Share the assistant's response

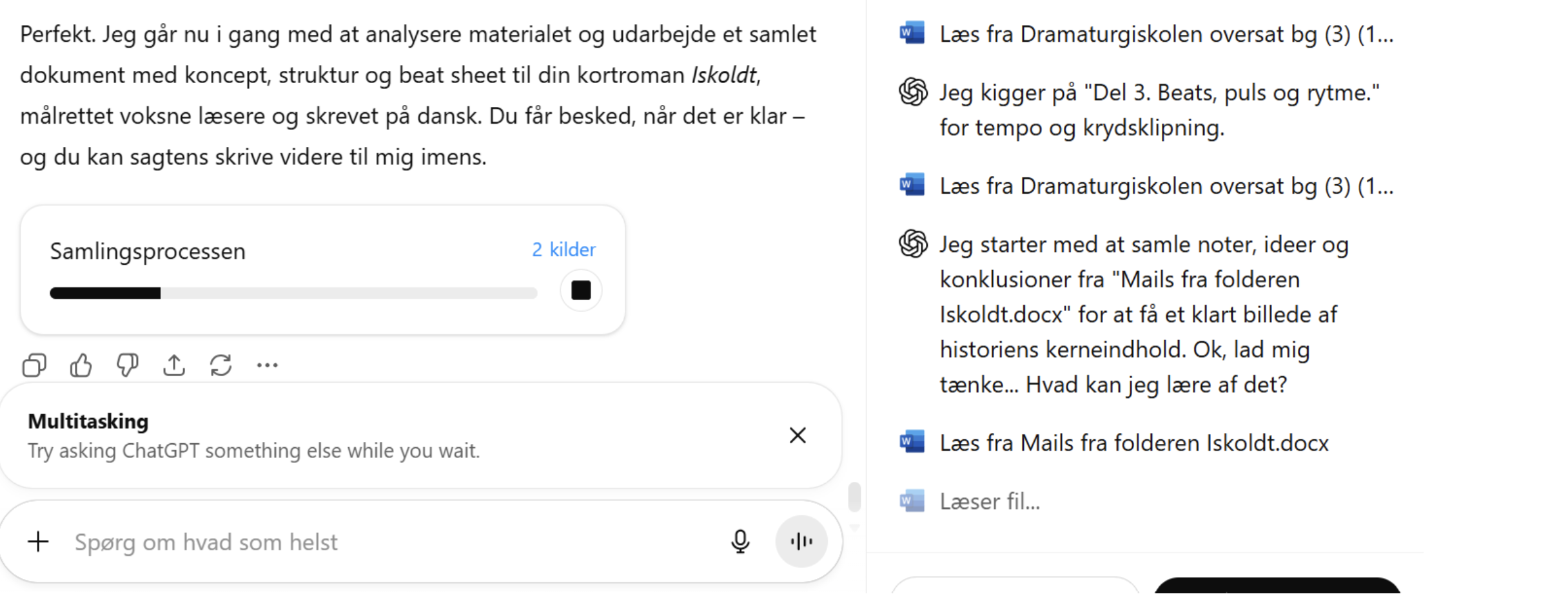click(x=173, y=365)
